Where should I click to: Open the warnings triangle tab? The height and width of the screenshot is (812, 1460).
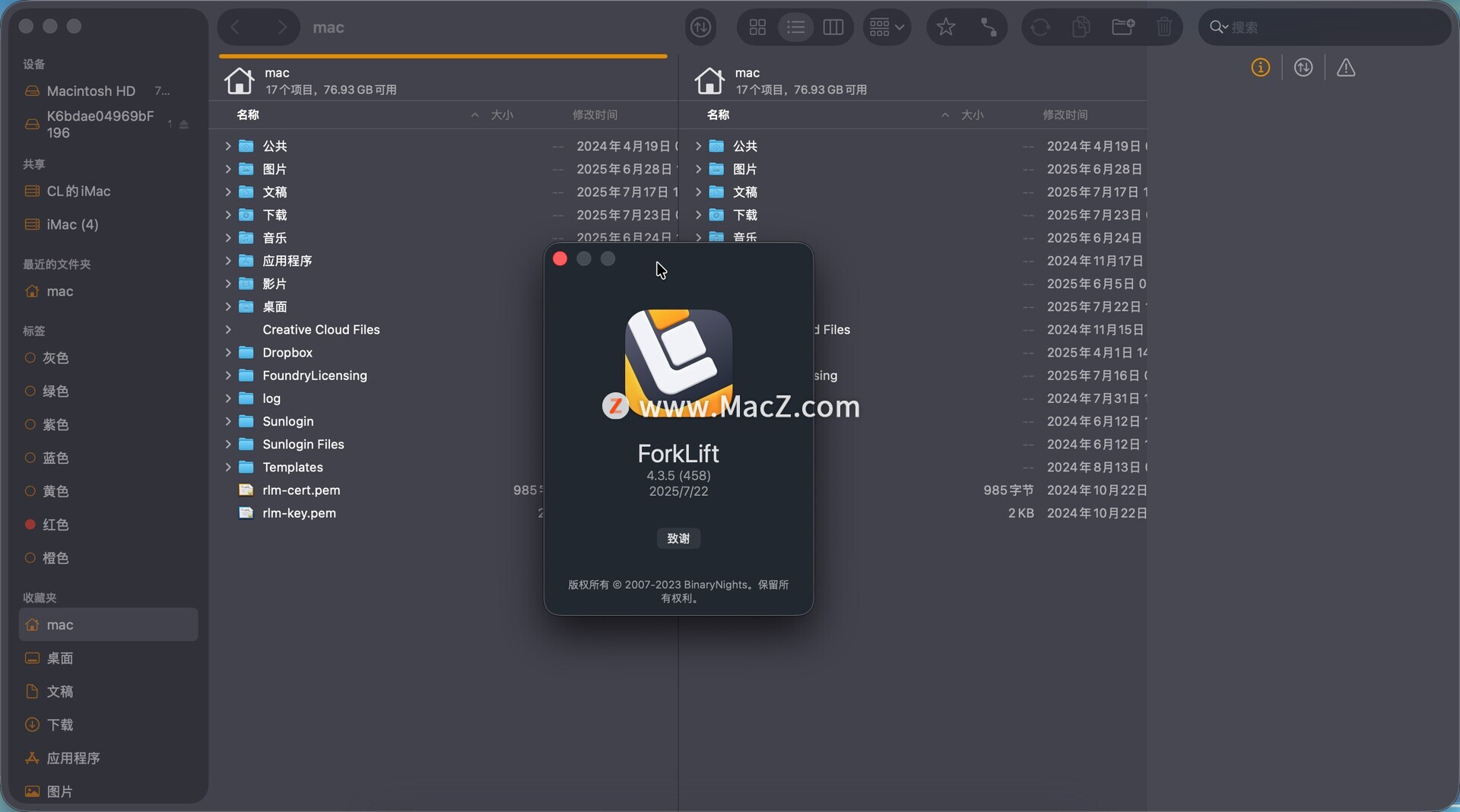tap(1346, 68)
